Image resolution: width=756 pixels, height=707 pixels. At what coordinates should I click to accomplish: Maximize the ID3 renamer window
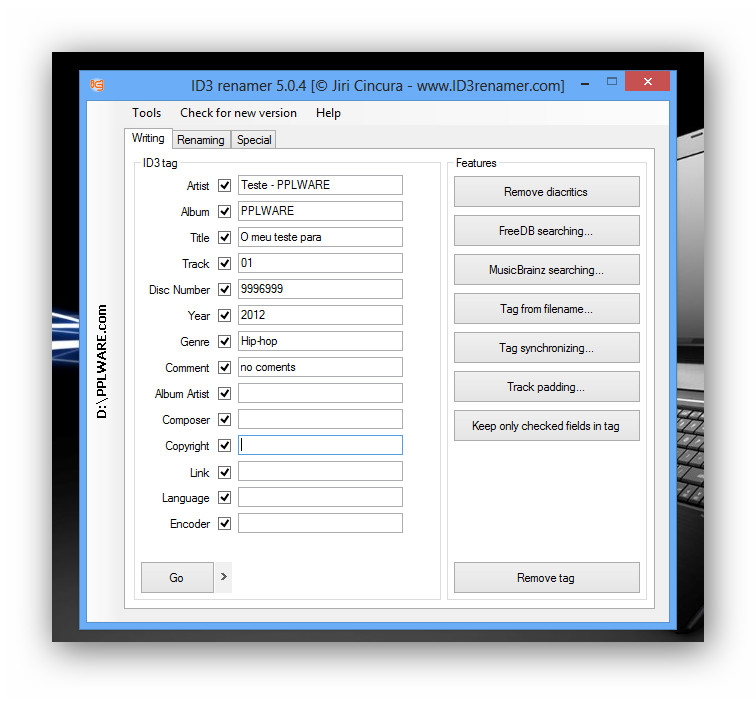click(611, 82)
